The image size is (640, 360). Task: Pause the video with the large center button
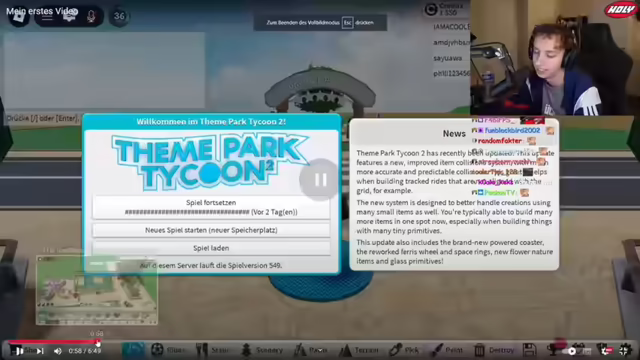click(320, 180)
